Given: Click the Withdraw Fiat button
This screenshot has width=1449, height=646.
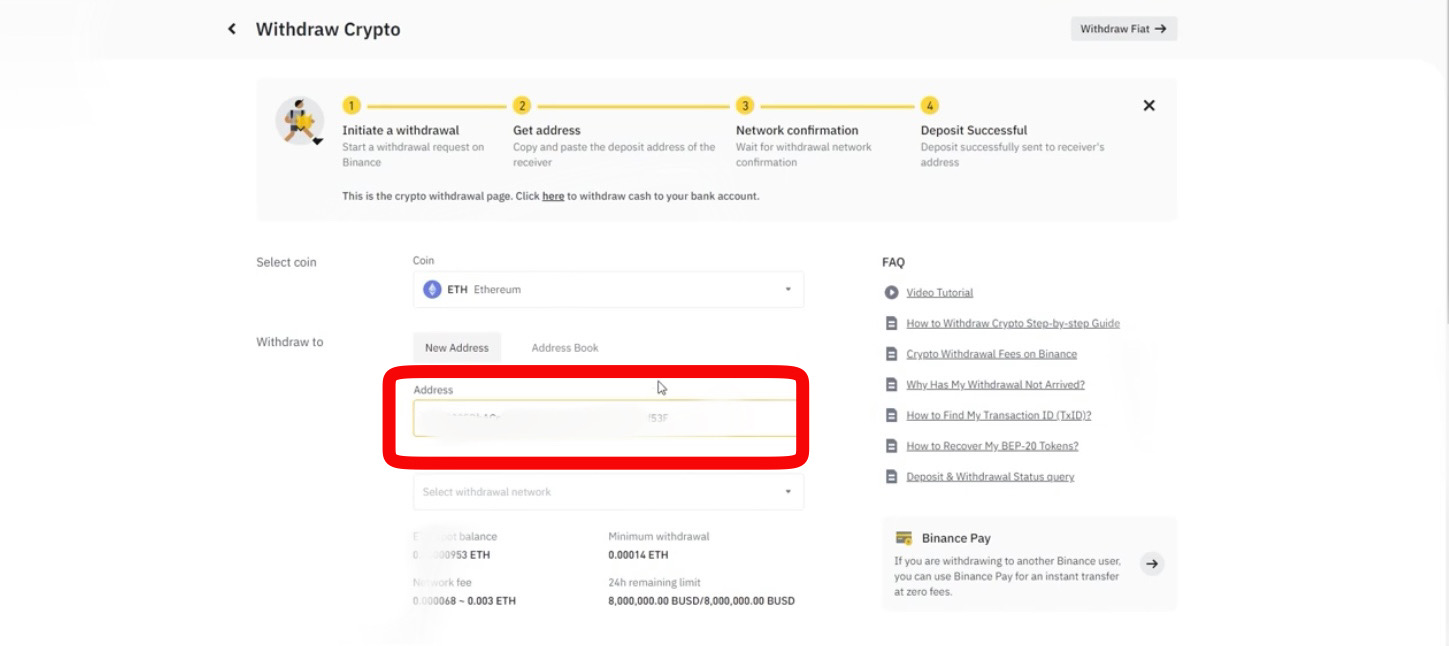Looking at the screenshot, I should (1123, 28).
